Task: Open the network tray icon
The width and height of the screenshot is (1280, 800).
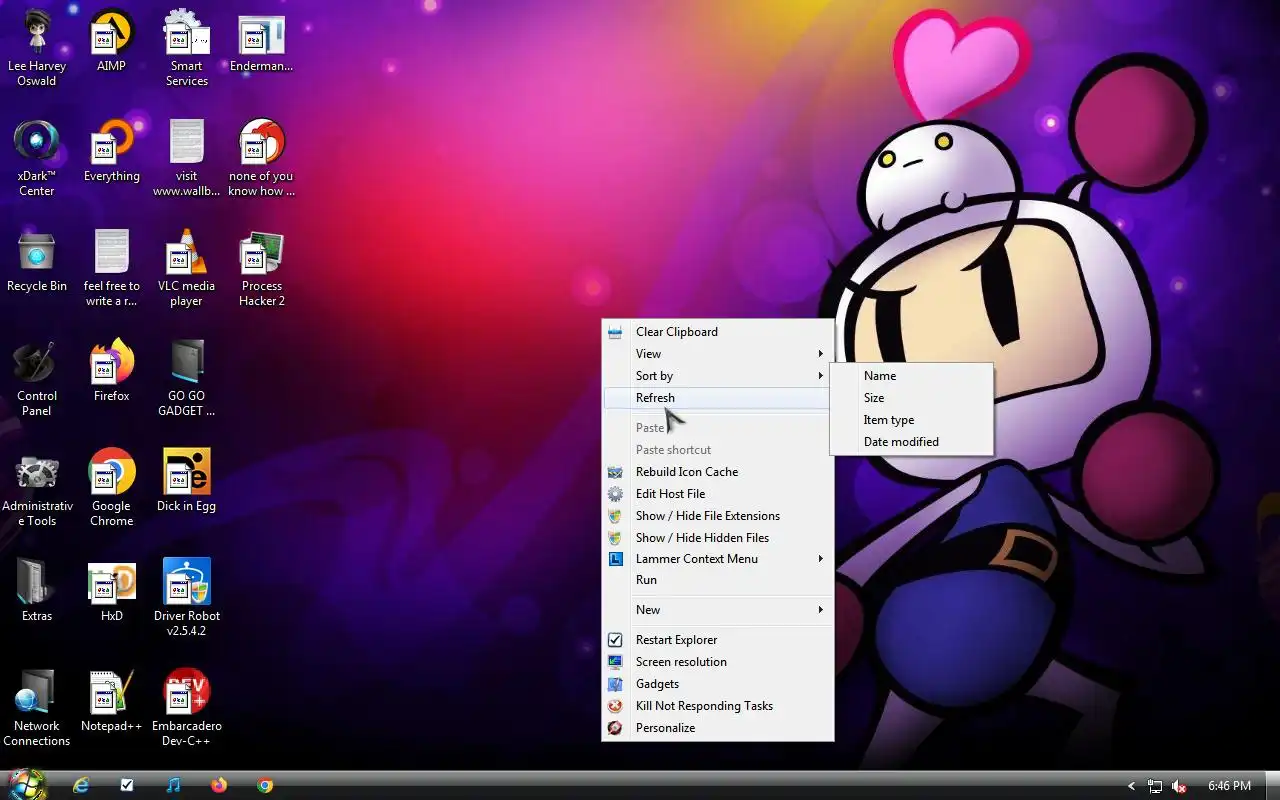Action: (1155, 786)
